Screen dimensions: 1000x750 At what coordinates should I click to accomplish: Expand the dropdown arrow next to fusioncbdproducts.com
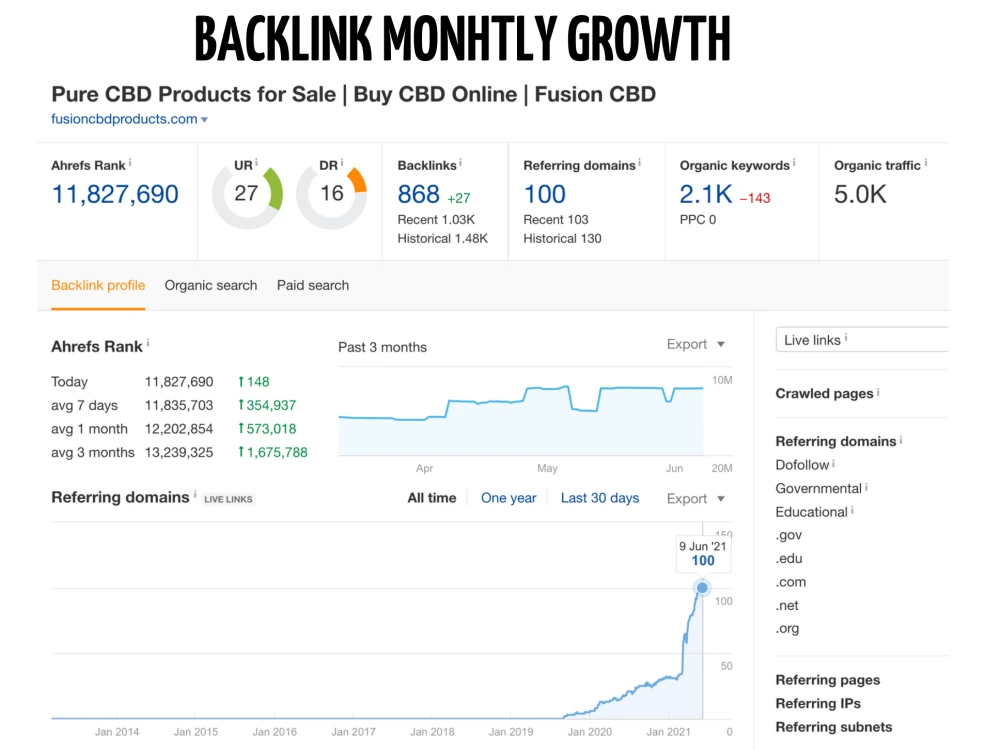[204, 120]
